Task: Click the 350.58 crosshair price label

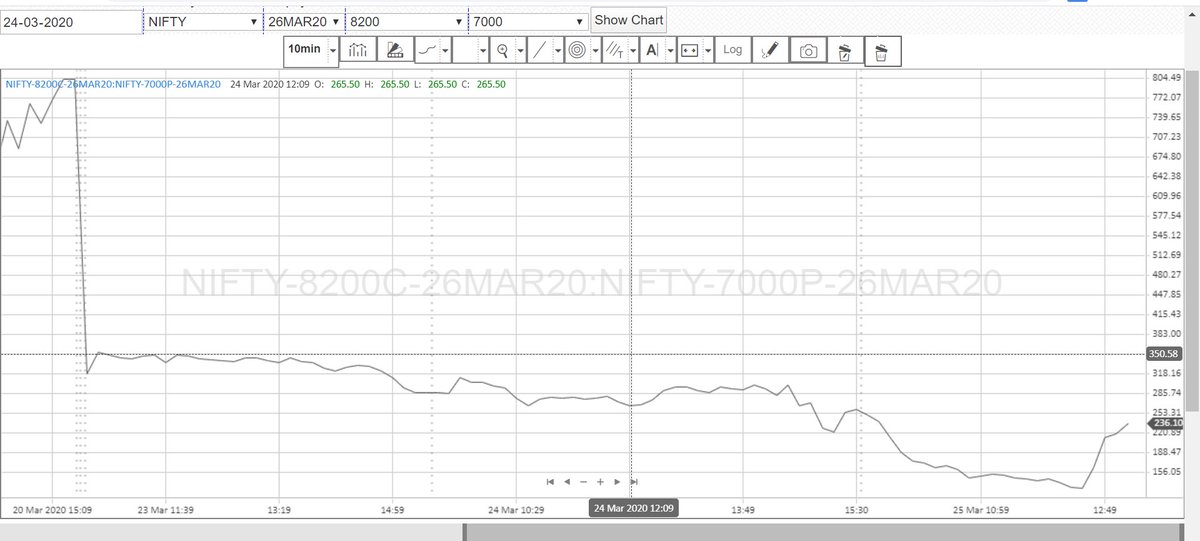Action: [1164, 354]
